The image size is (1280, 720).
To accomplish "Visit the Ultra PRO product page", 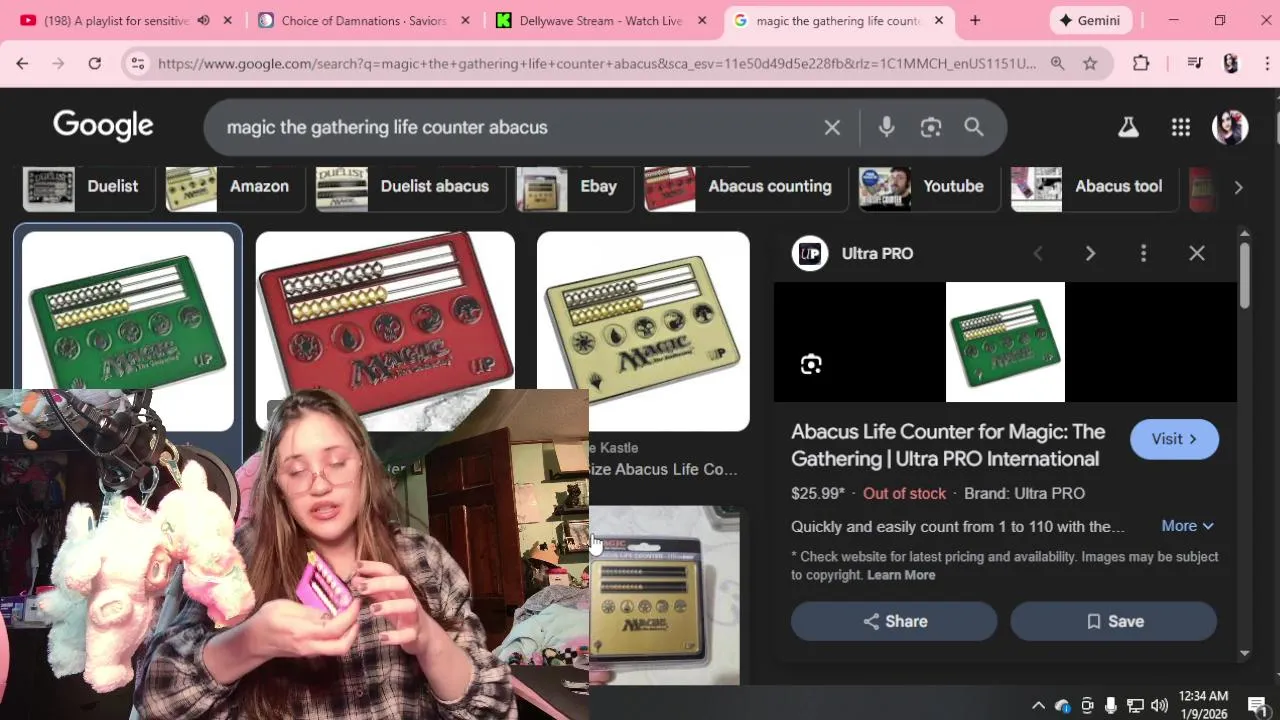I will pos(1174,439).
